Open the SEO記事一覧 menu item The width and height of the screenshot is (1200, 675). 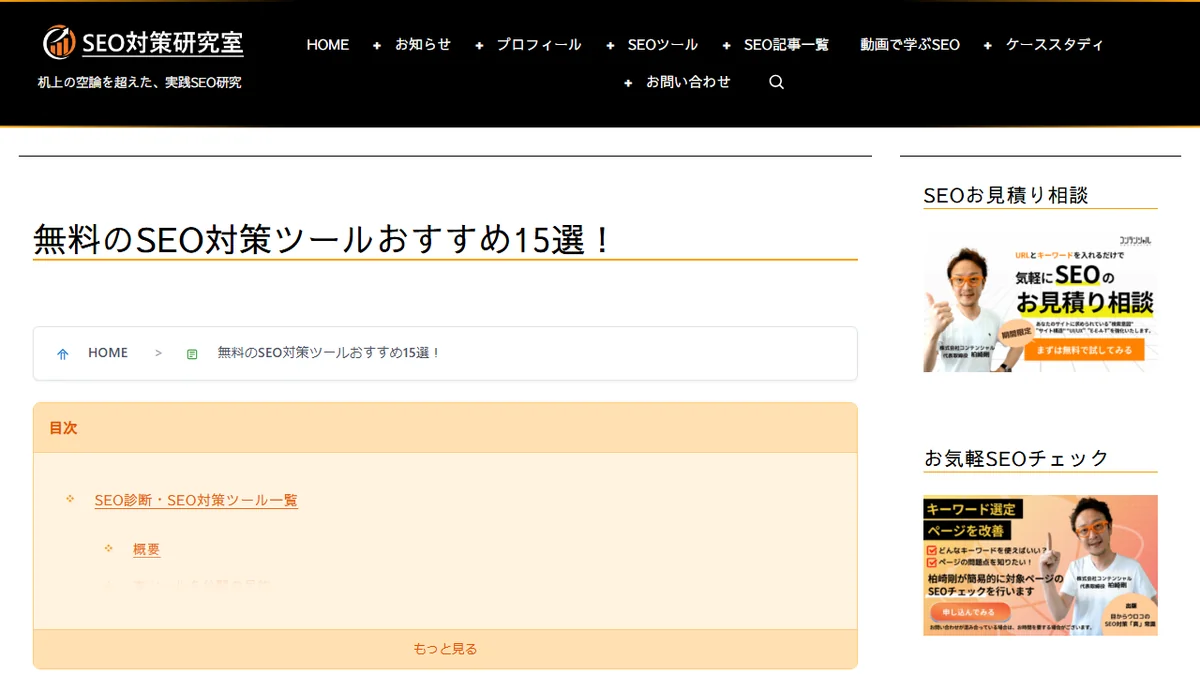(786, 44)
